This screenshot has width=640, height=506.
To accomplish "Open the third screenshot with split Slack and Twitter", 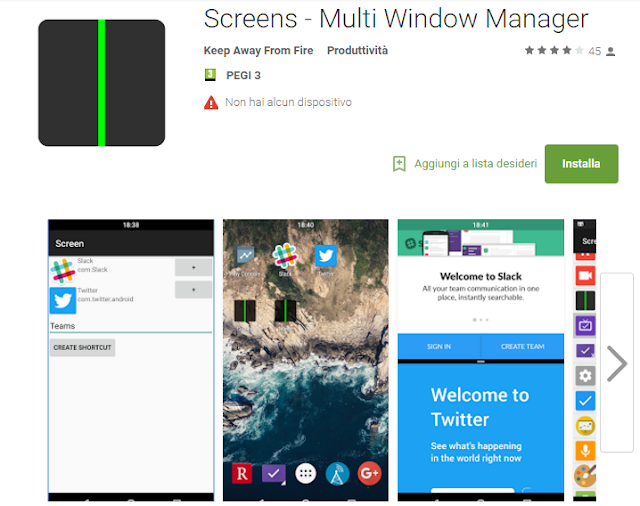I will (x=481, y=360).
